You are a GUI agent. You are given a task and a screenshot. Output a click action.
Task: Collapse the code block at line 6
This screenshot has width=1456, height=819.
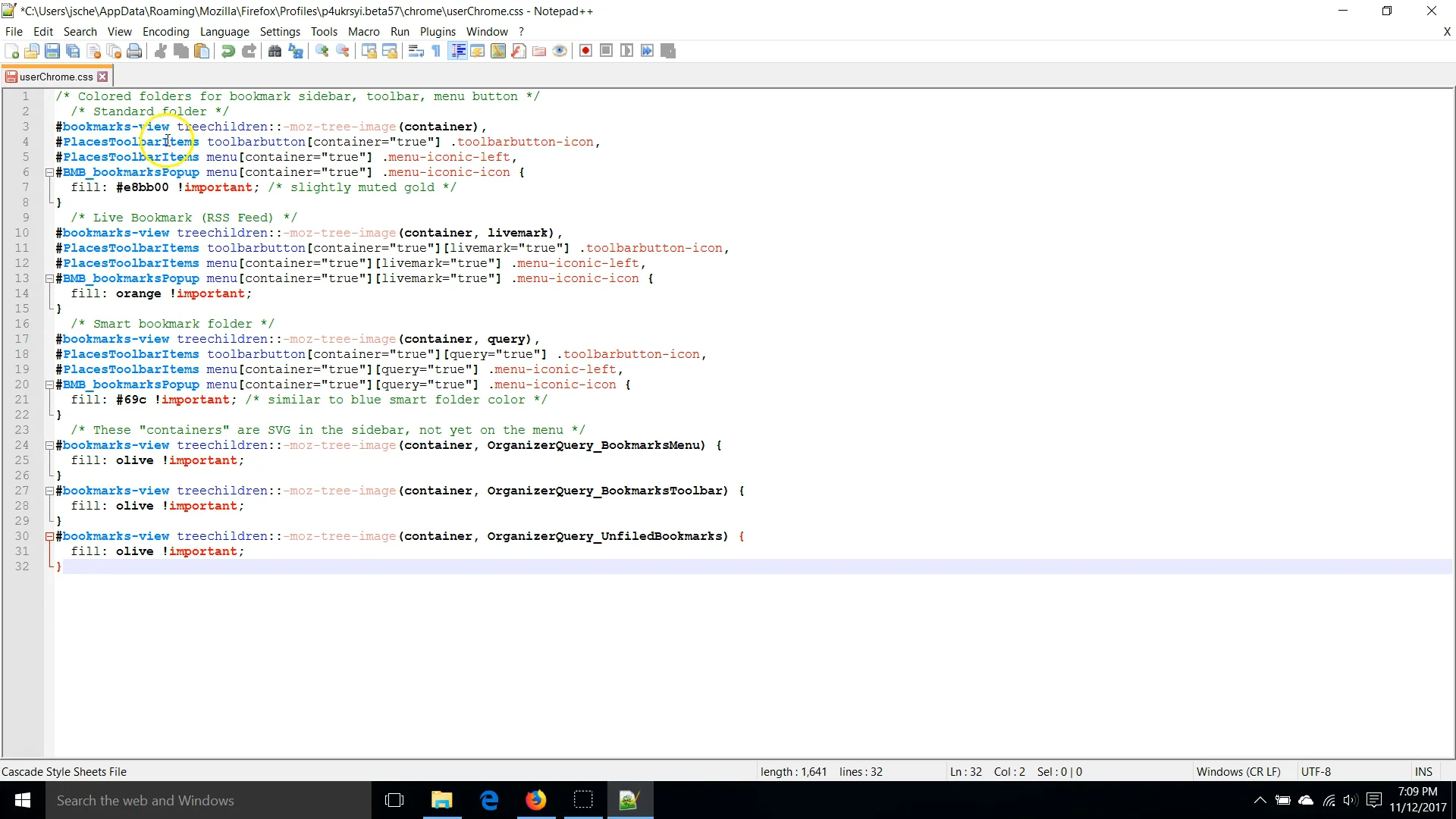[49, 172]
